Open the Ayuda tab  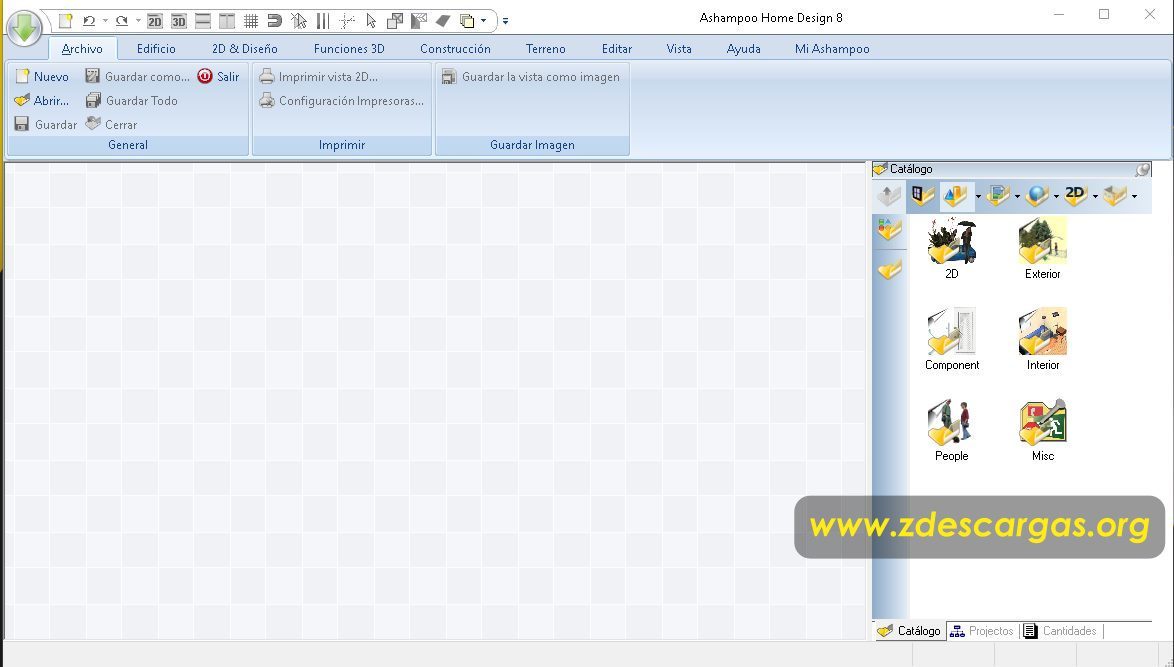[743, 49]
